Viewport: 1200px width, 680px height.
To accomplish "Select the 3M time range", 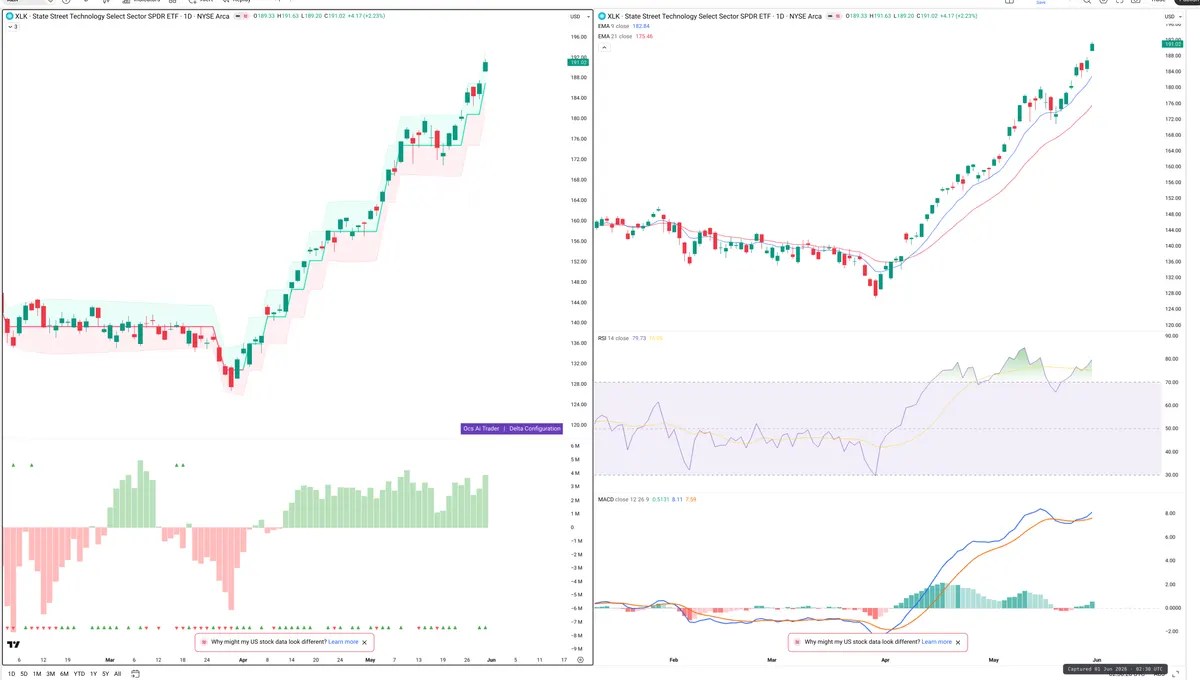I will pyautogui.click(x=50, y=674).
